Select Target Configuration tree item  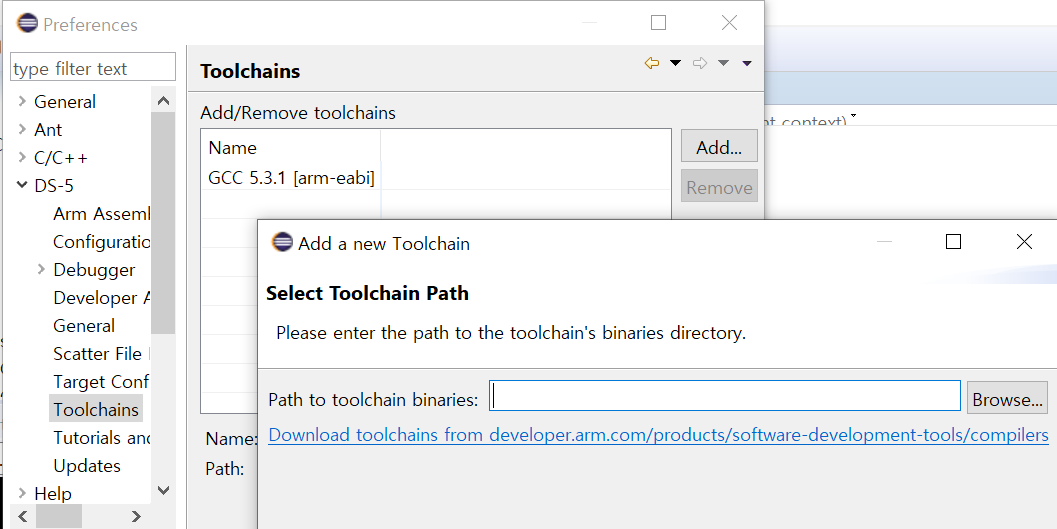[101, 381]
